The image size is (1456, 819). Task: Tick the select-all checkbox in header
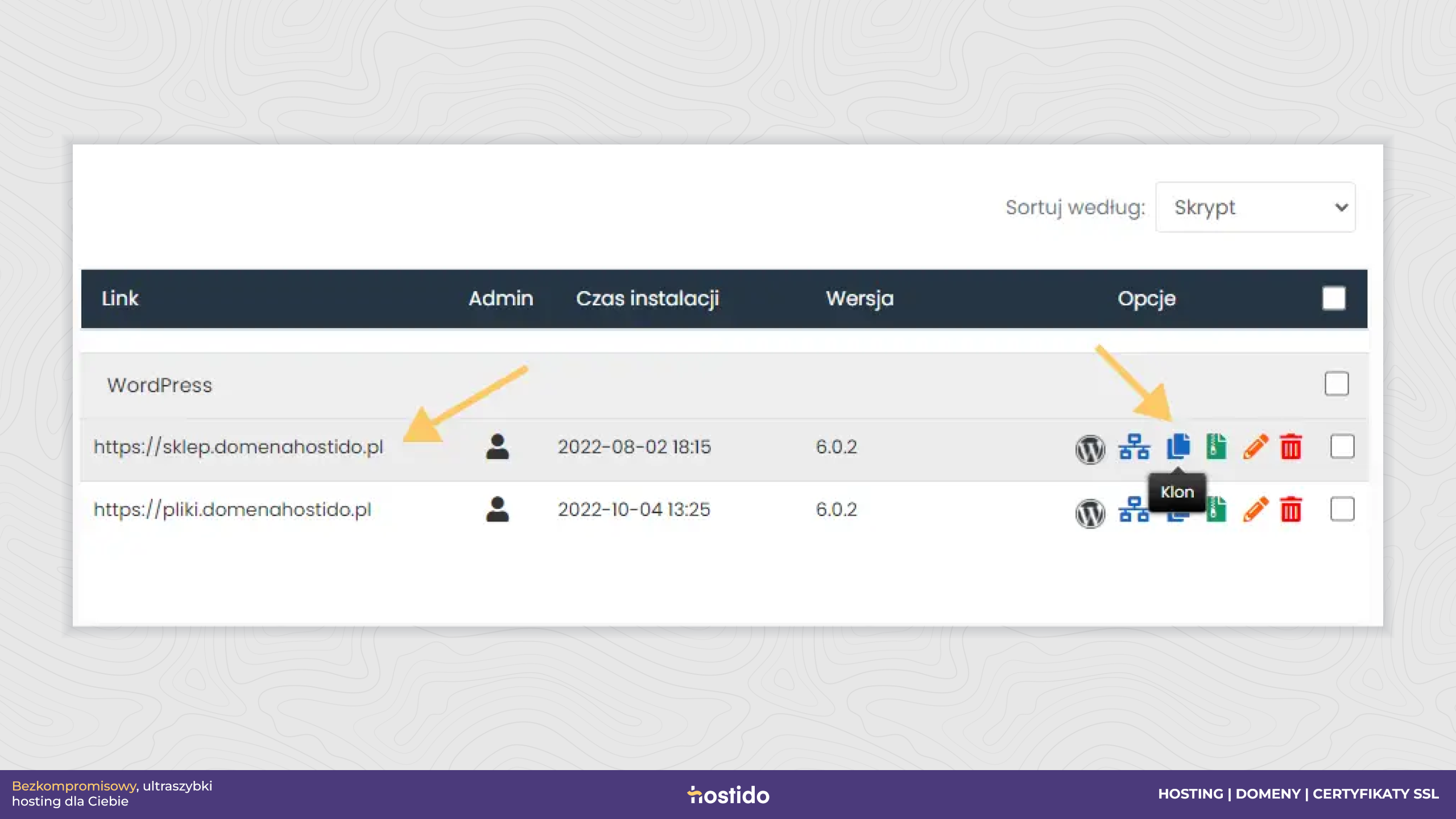click(1334, 299)
